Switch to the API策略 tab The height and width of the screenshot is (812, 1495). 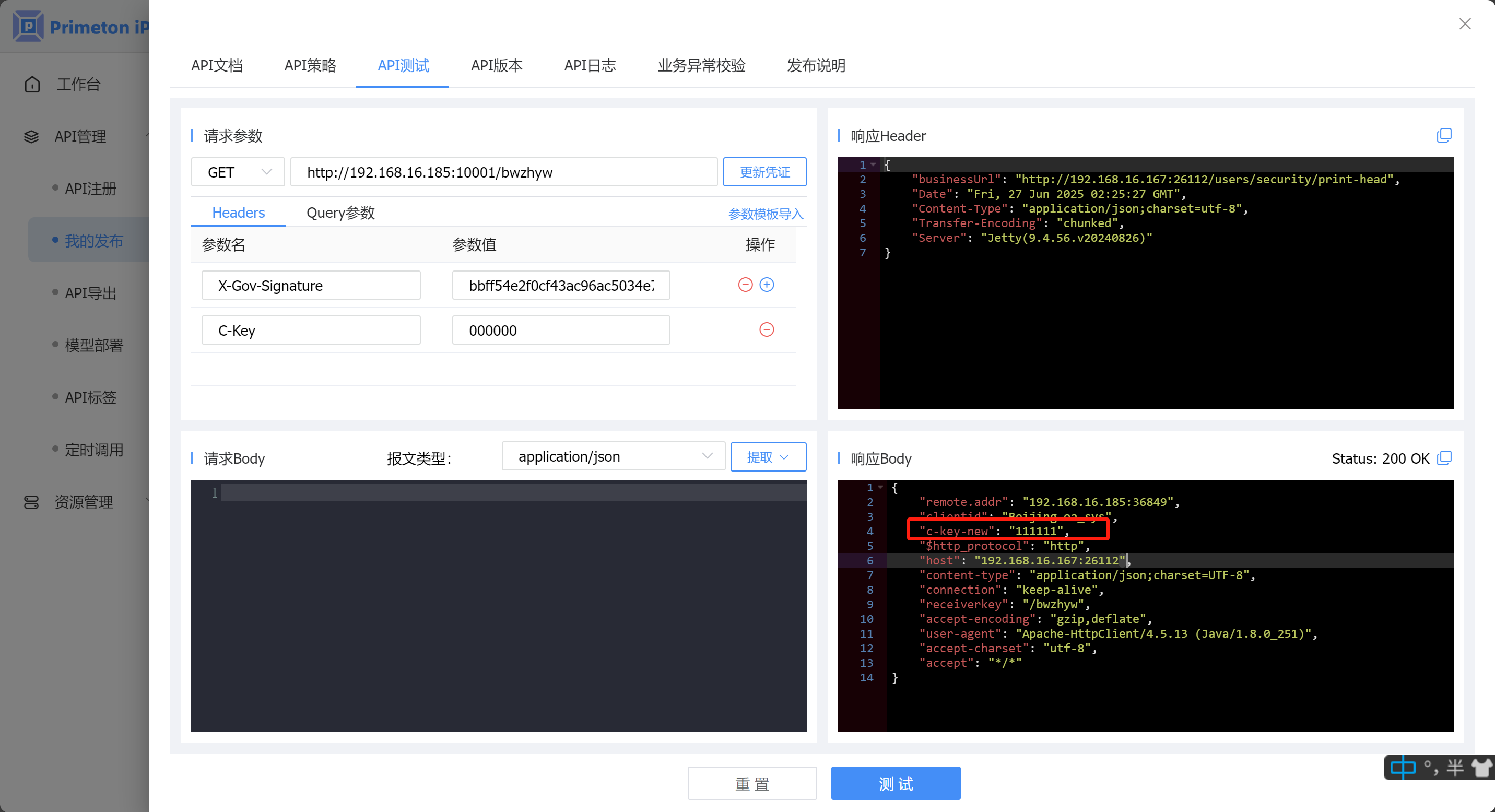[x=310, y=66]
